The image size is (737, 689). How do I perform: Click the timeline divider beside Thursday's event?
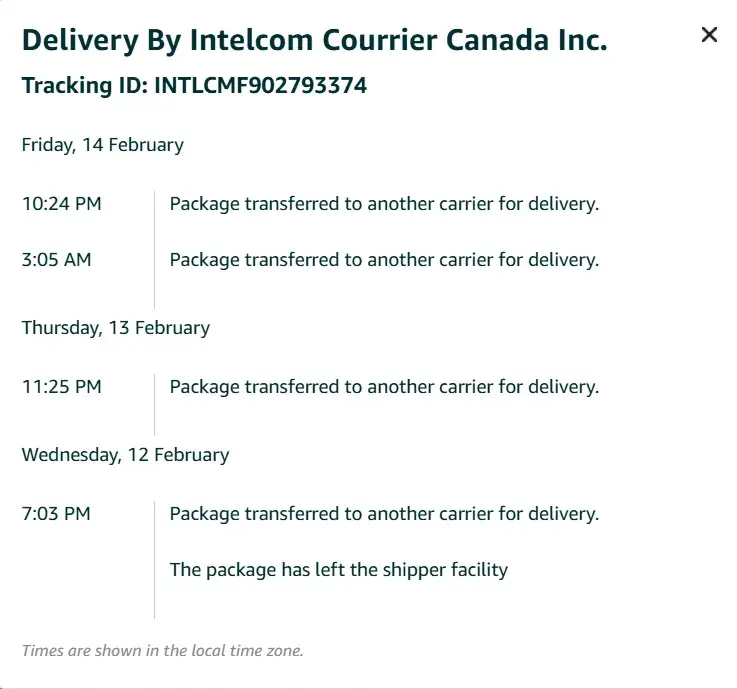pyautogui.click(x=154, y=404)
